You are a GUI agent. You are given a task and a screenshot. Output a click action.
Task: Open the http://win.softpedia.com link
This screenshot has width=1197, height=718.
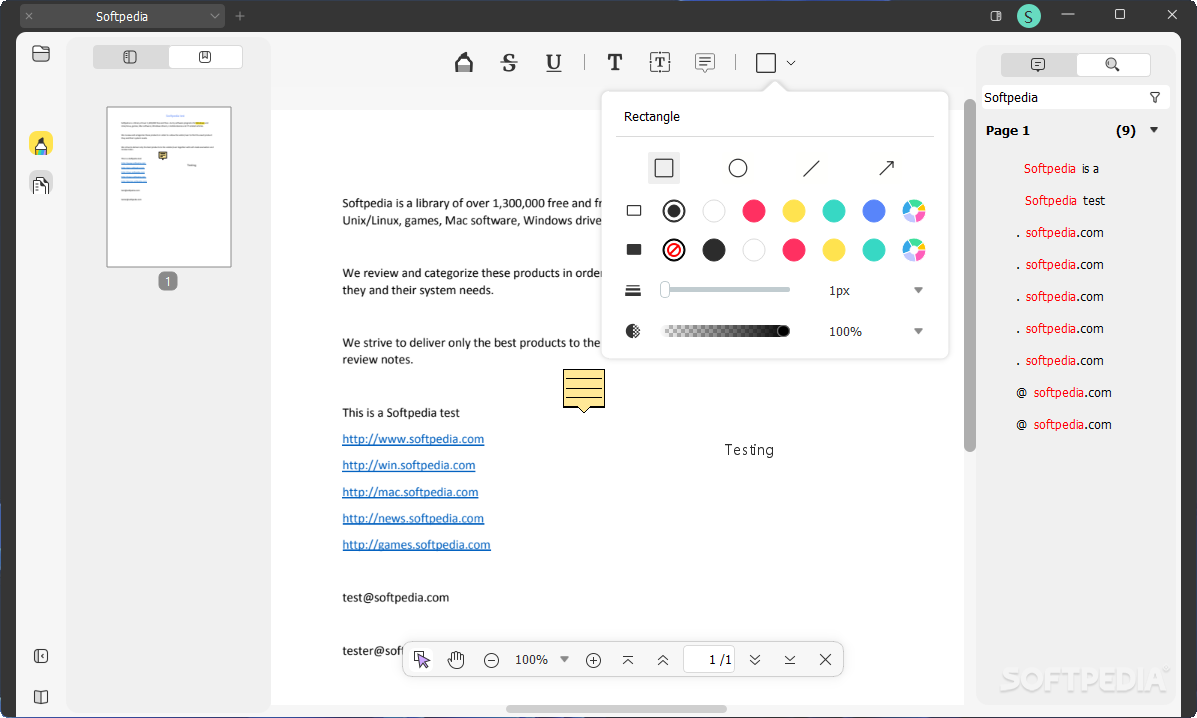pyautogui.click(x=408, y=465)
